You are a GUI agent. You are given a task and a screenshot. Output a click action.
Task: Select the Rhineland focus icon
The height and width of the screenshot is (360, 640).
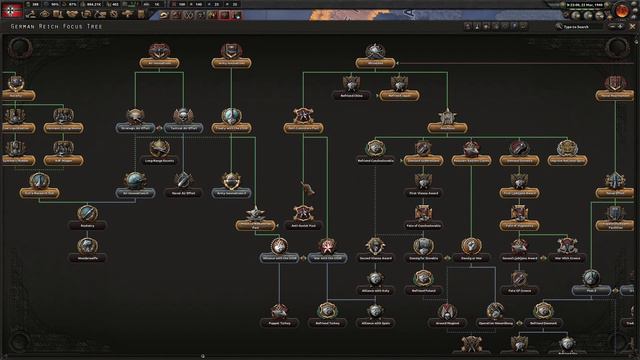click(x=376, y=51)
